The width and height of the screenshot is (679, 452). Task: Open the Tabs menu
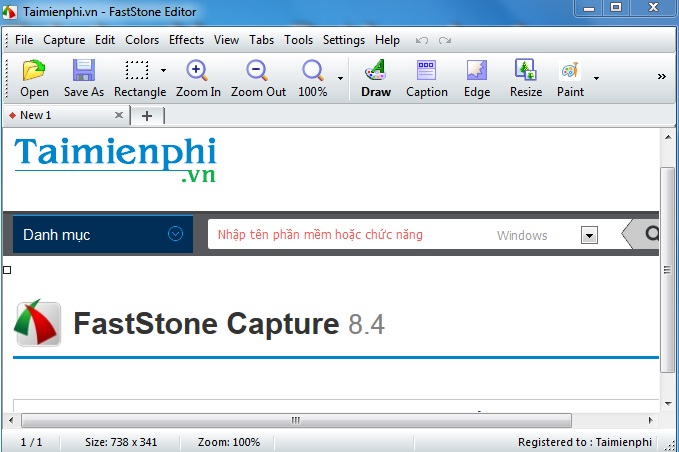tap(262, 40)
